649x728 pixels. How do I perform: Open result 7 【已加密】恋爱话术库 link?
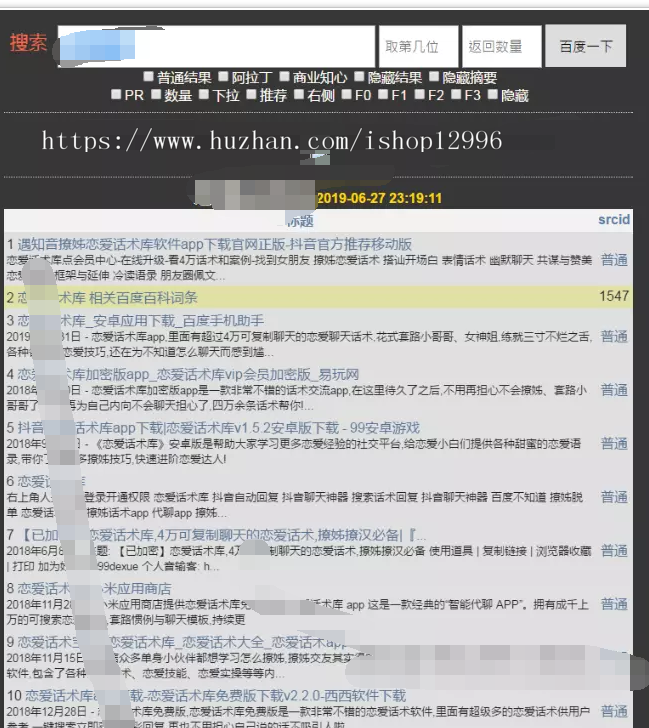(224, 535)
